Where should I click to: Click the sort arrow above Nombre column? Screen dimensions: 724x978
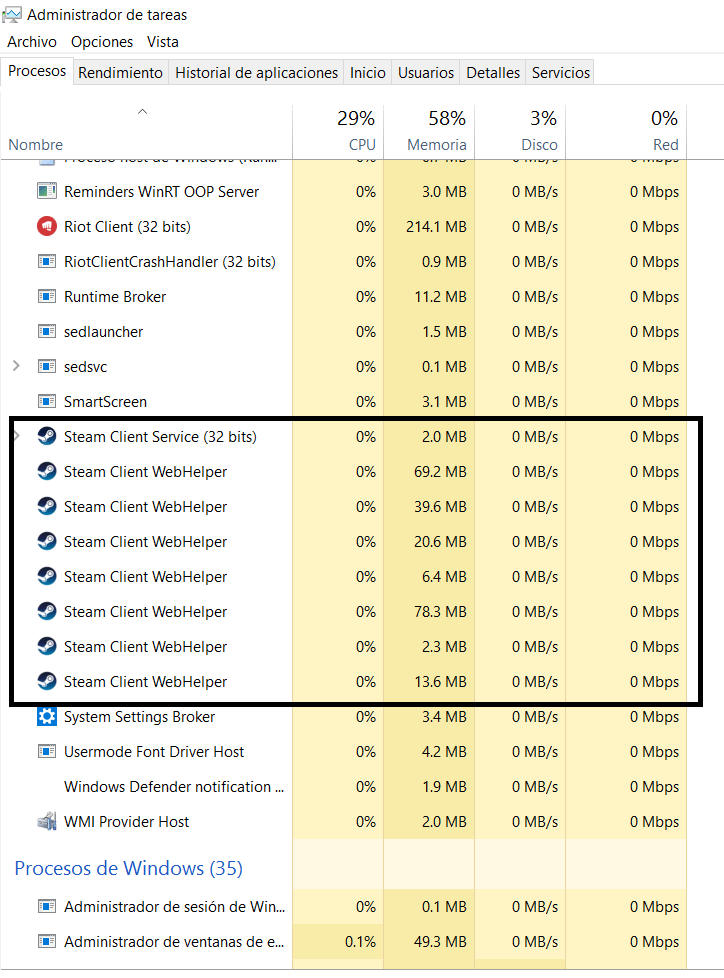pyautogui.click(x=142, y=112)
